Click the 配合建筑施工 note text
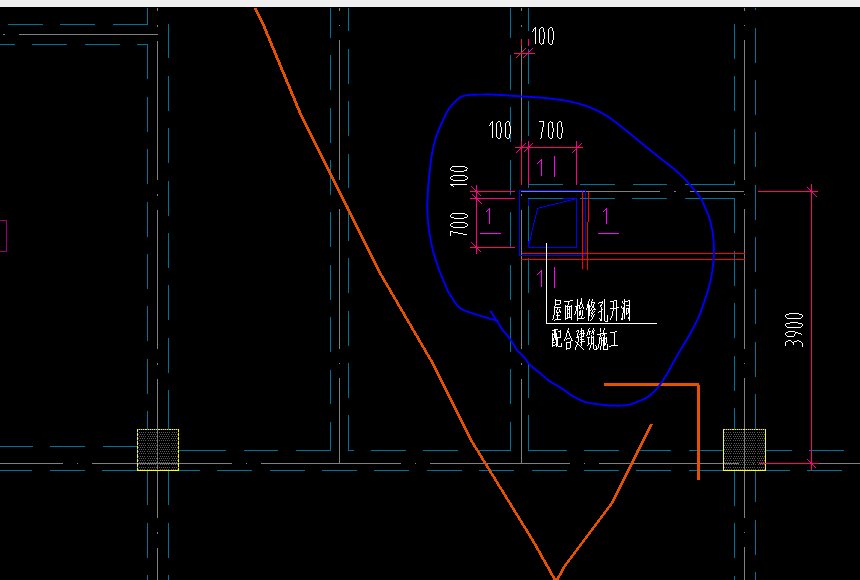 (x=585, y=340)
